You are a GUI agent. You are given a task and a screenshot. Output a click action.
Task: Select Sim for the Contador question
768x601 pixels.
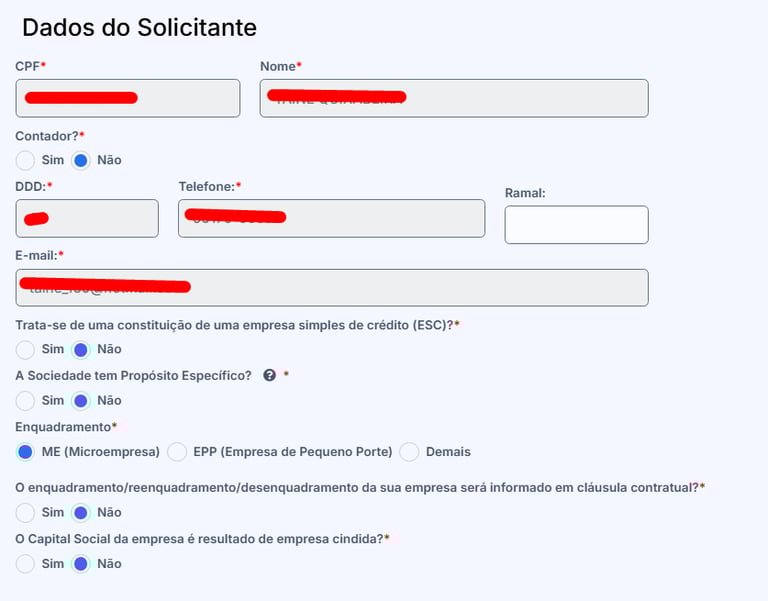click(25, 160)
